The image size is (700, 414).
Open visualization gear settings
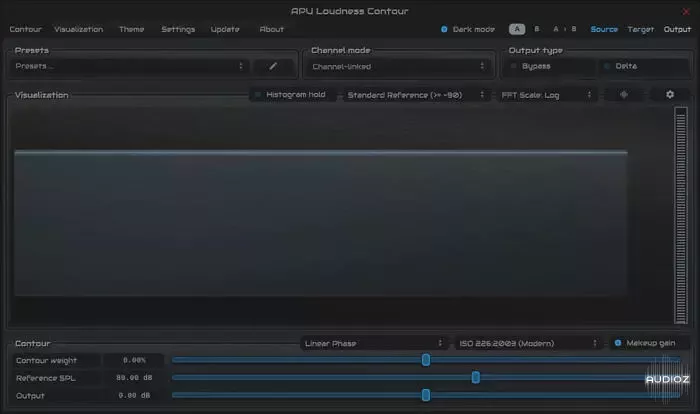tap(670, 95)
